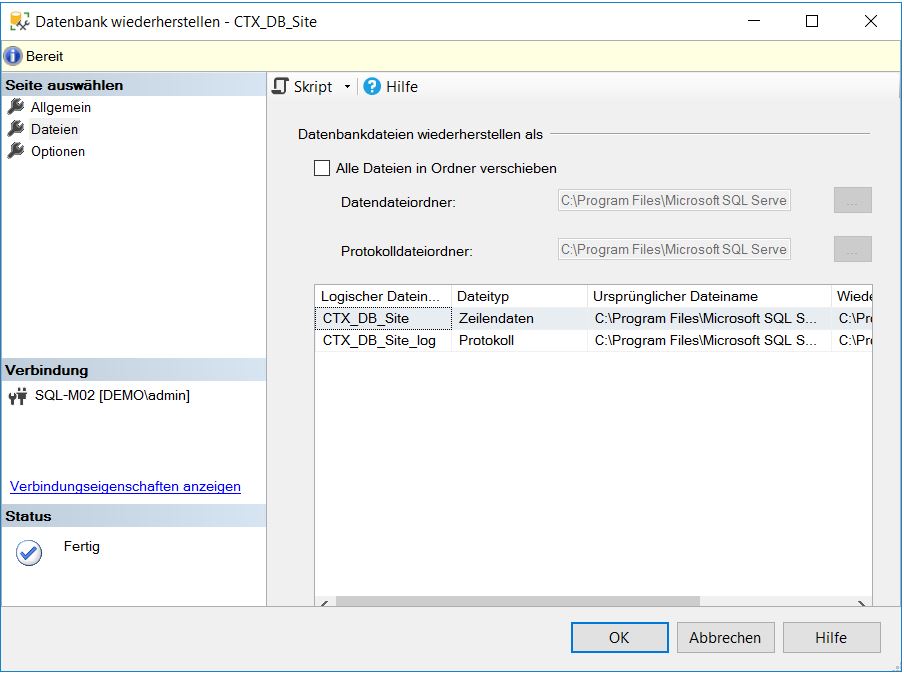
Task: Select the Allgemein page
Action: (x=60, y=107)
